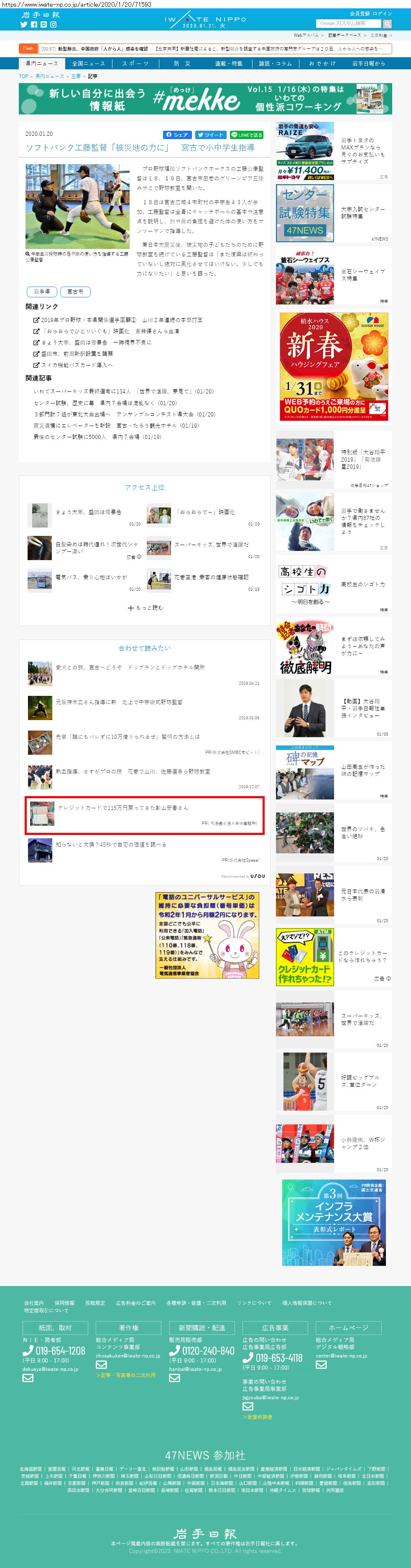Tweet the article with ツイート button
411x1568 pixels.
pos(211,134)
